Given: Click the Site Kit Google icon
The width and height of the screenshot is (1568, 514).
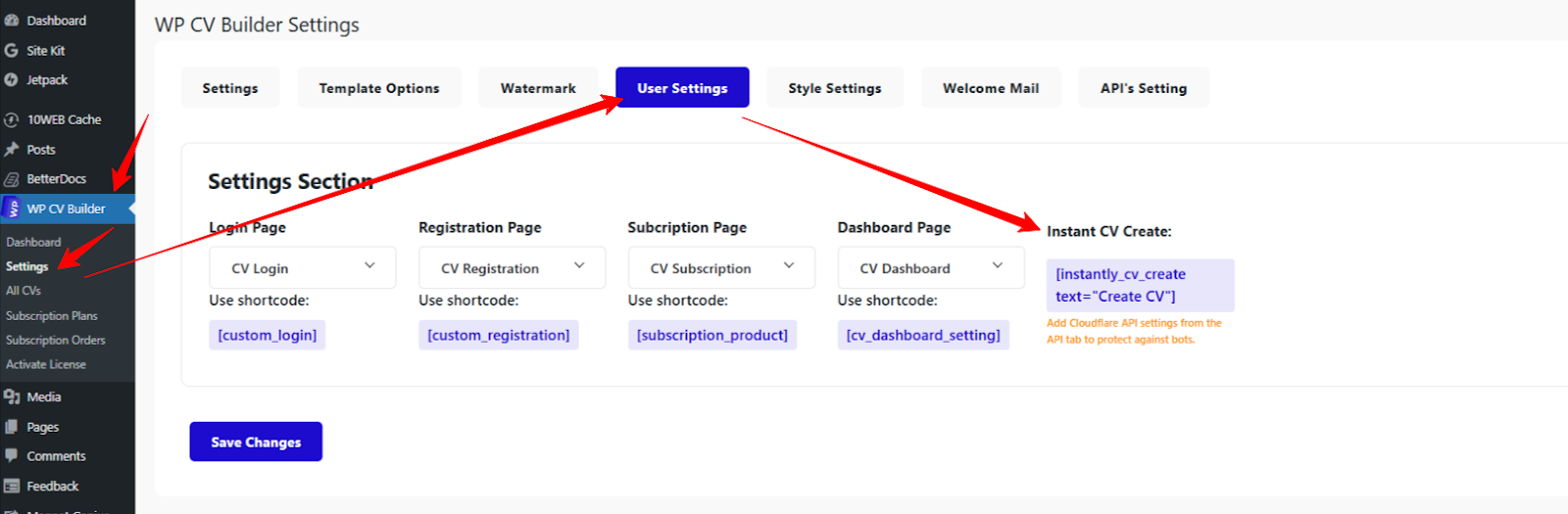Looking at the screenshot, I should [12, 50].
